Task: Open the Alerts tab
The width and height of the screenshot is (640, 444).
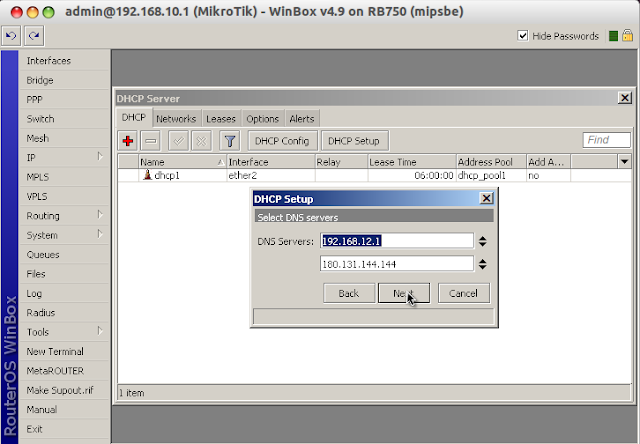Action: (302, 119)
